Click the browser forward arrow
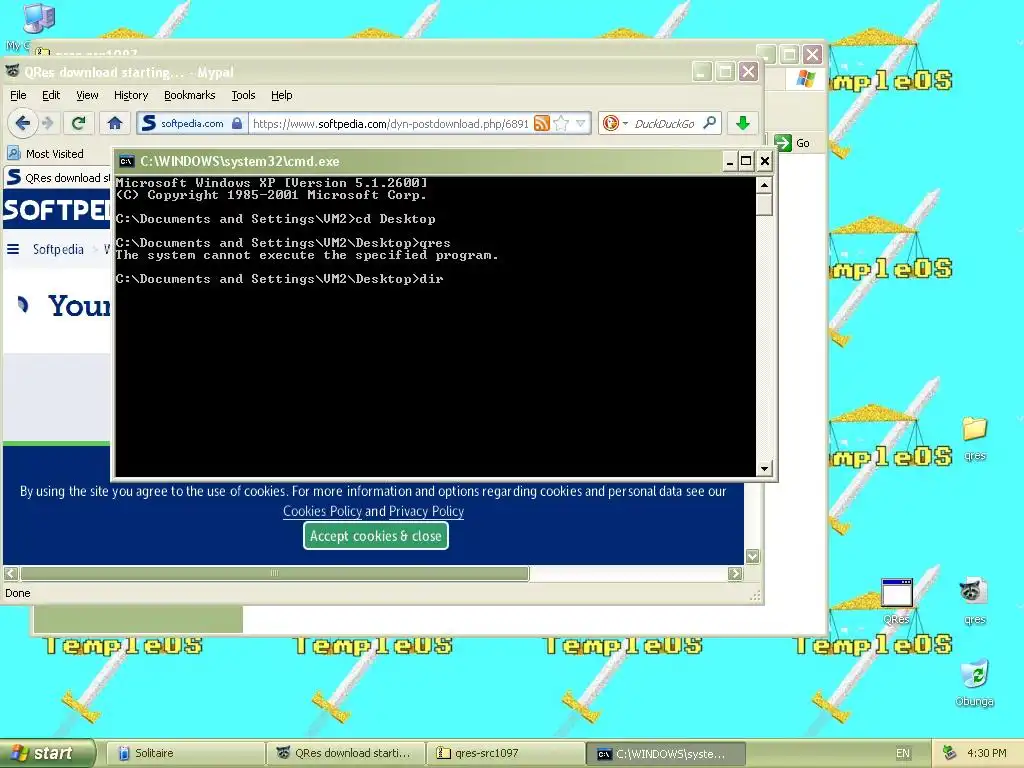This screenshot has height=768, width=1024. pyautogui.click(x=48, y=123)
